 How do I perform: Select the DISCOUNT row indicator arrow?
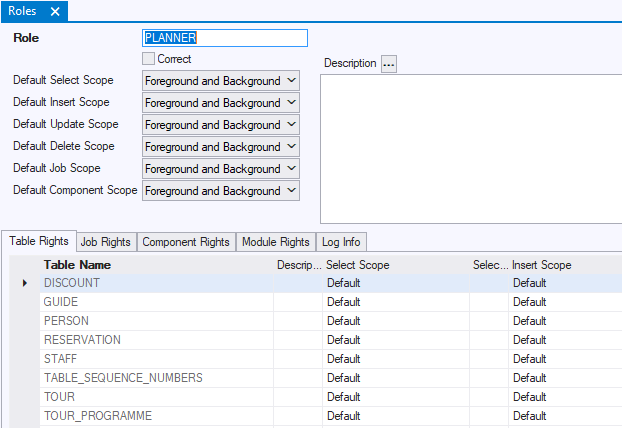(x=25, y=284)
